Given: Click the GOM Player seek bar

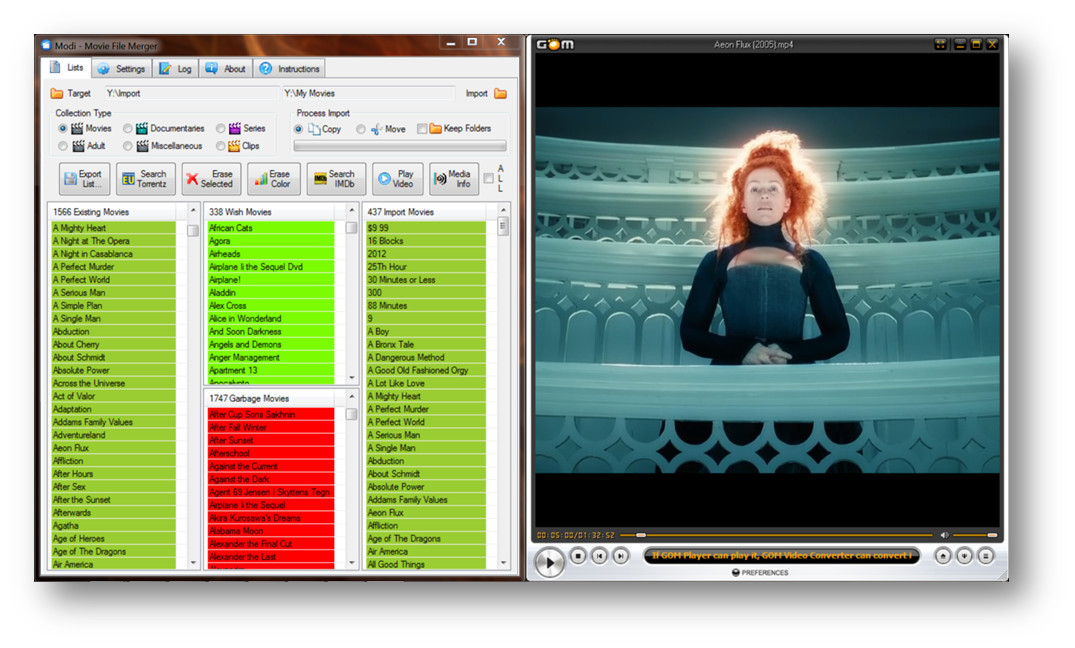Looking at the screenshot, I should coord(777,535).
